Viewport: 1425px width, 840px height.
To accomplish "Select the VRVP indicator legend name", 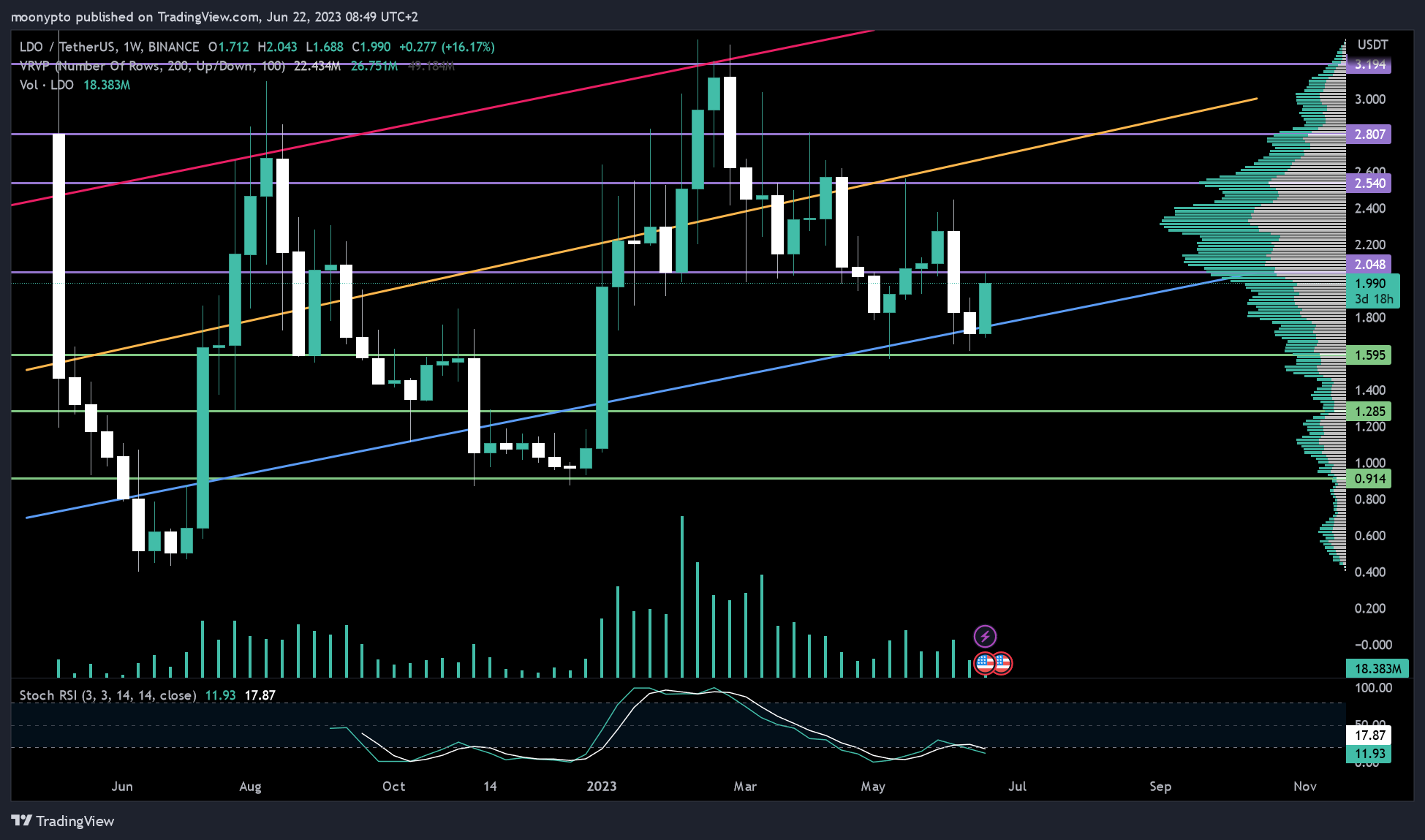I will click(x=152, y=66).
